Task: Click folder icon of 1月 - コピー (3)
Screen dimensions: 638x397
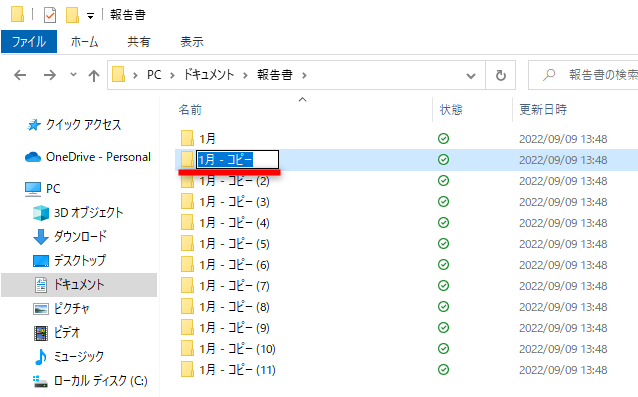Action: pos(187,201)
